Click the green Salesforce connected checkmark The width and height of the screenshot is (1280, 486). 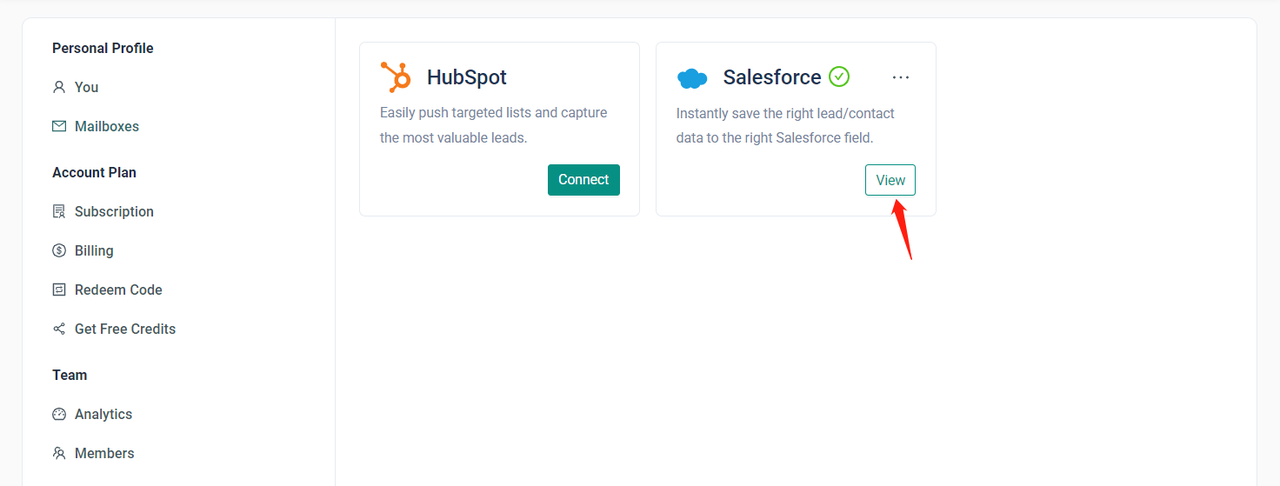839,77
